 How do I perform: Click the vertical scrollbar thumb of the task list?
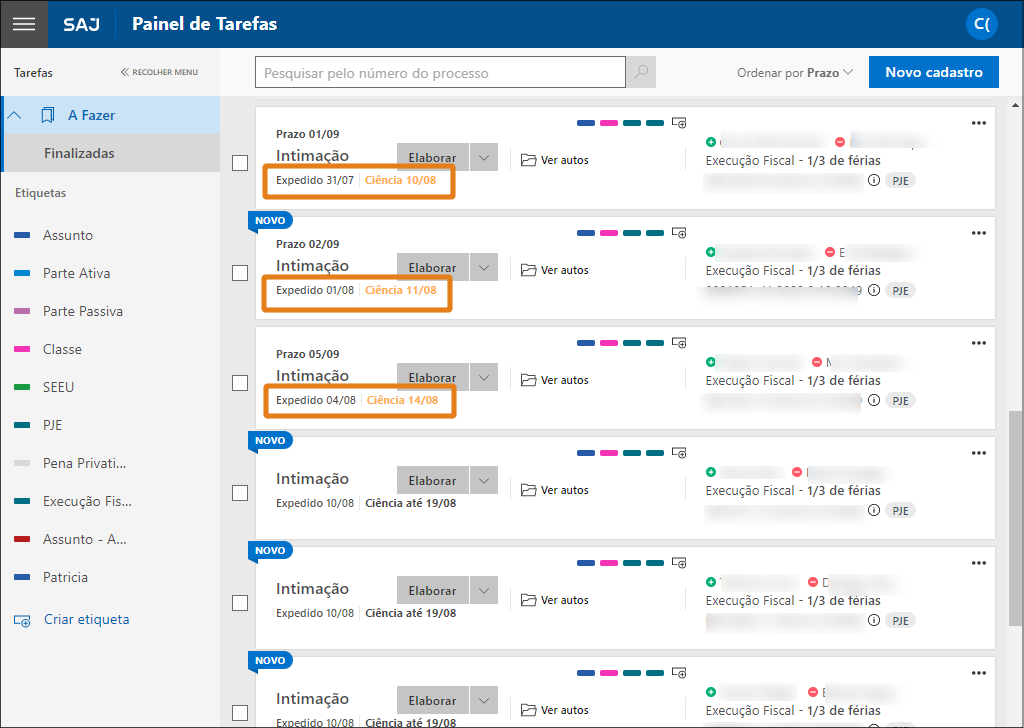(1016, 519)
